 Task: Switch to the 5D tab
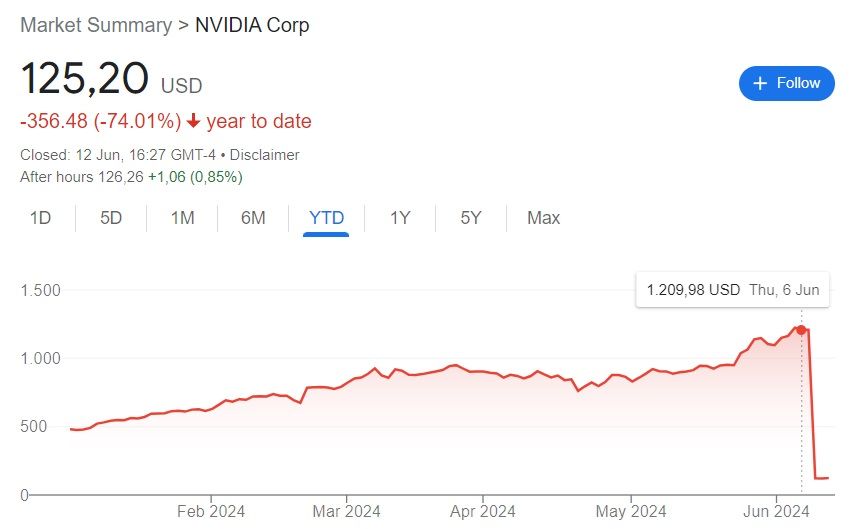111,218
